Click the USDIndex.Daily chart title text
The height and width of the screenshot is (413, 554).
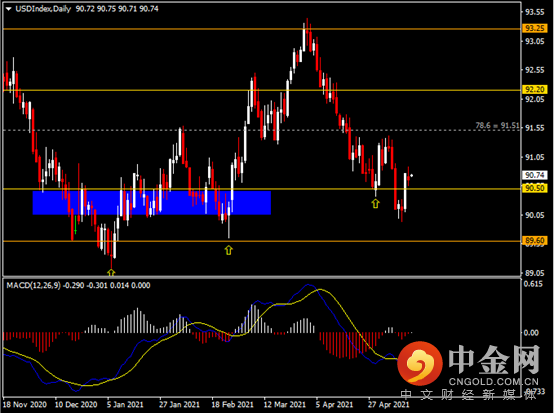[43, 9]
